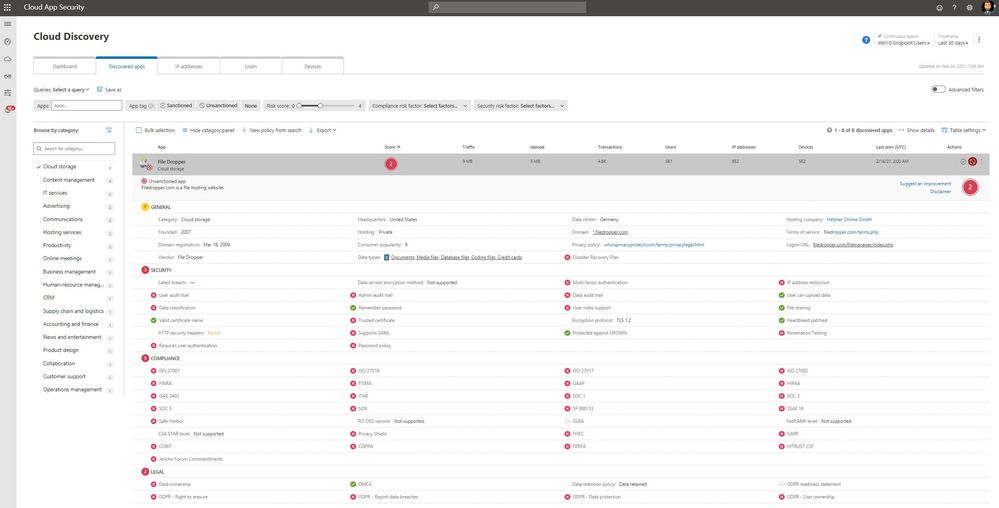Open the *.filedropper.com domain link

(x=610, y=232)
